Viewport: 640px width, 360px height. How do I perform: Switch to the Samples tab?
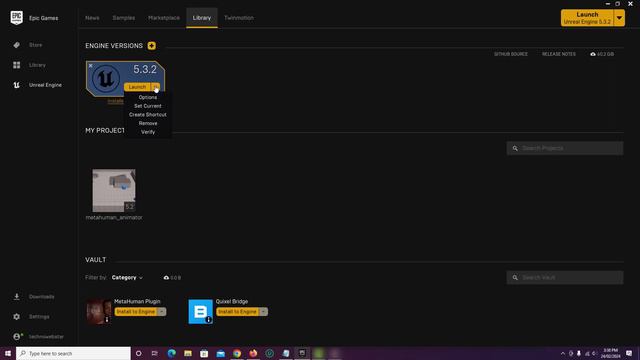tap(124, 18)
